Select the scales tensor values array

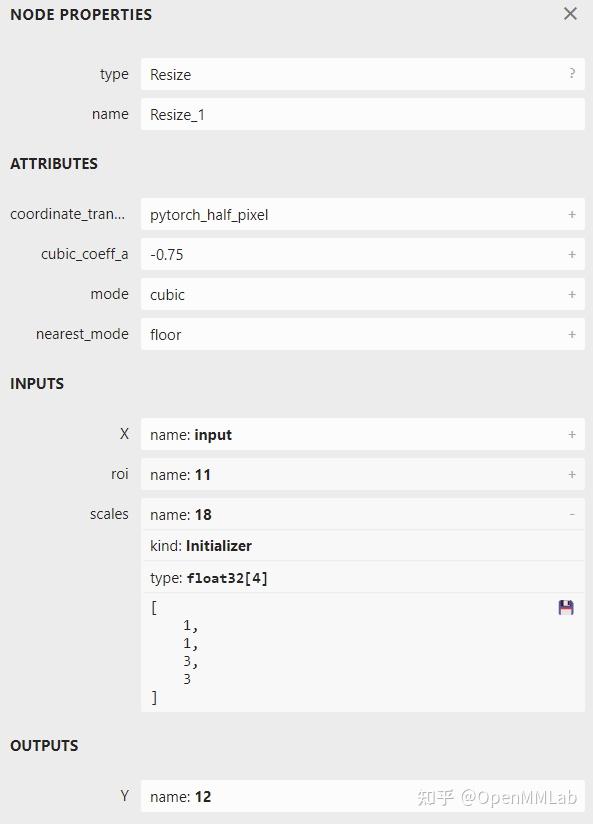363,653
